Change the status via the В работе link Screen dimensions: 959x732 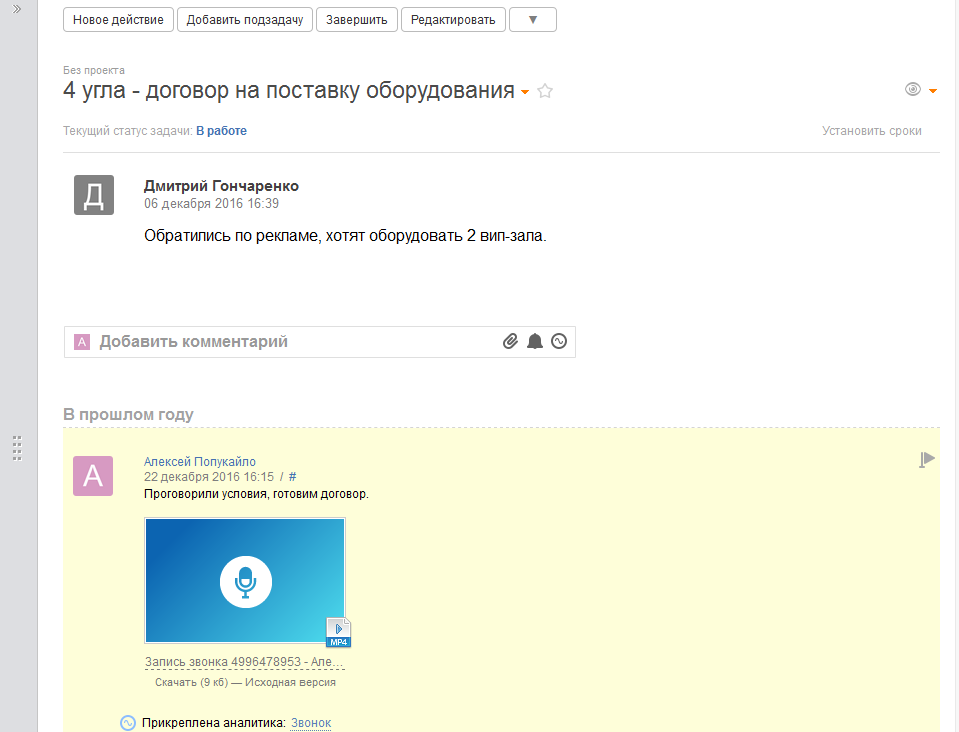[221, 130]
